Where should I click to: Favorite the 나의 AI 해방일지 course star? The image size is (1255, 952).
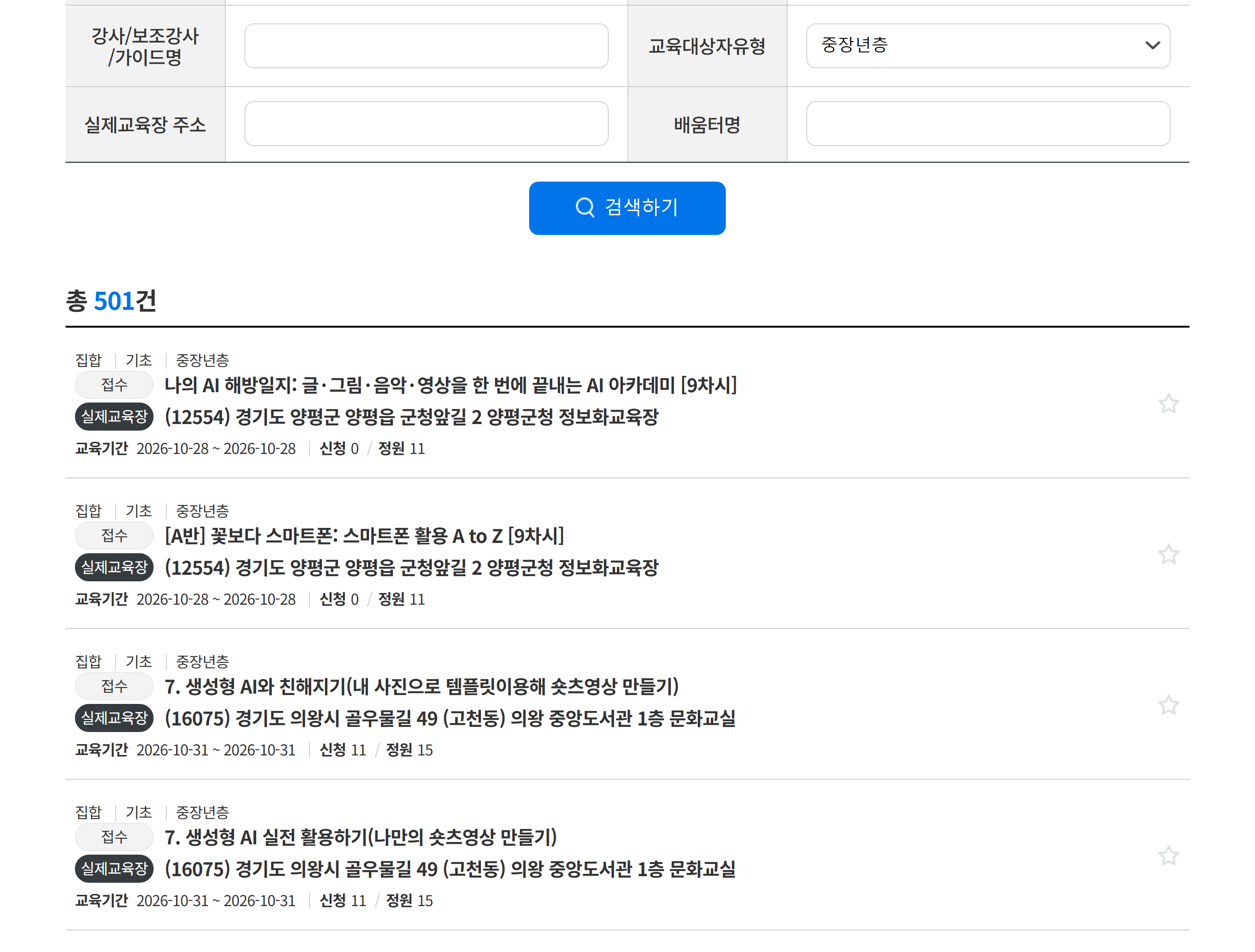[x=1168, y=404]
